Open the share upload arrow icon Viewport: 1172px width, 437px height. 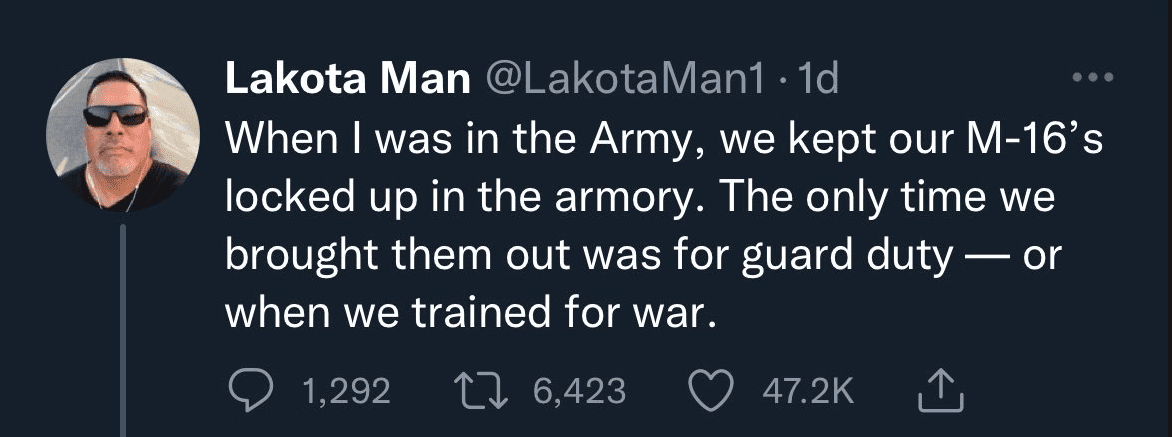tap(941, 392)
